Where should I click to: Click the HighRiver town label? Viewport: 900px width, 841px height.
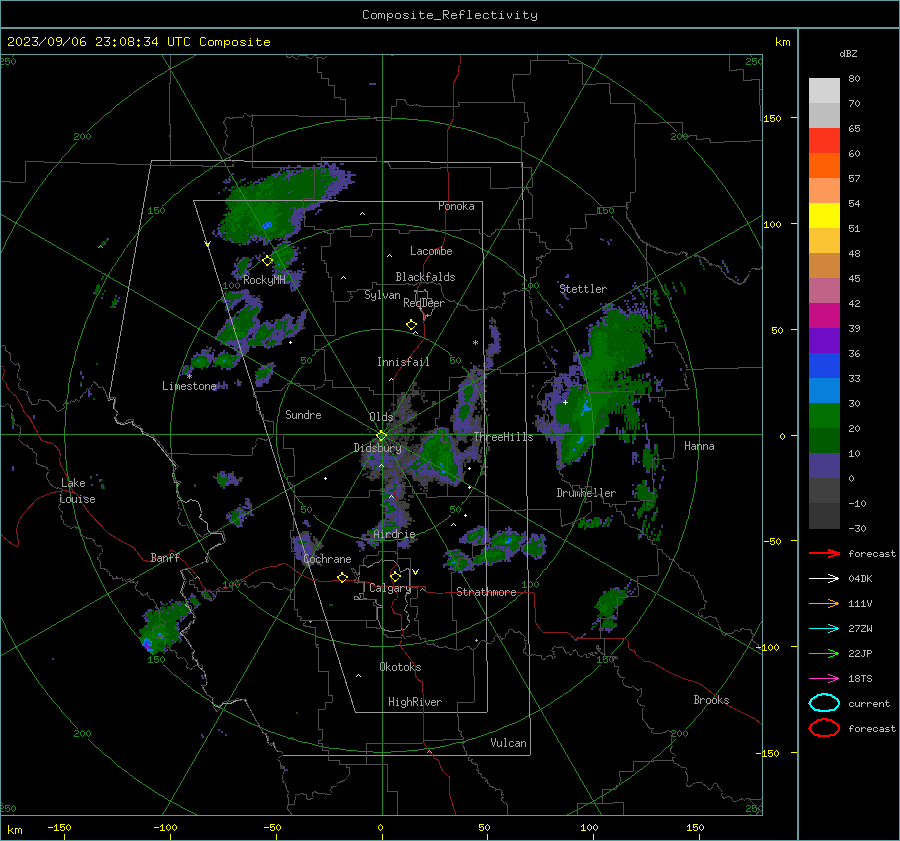(415, 702)
